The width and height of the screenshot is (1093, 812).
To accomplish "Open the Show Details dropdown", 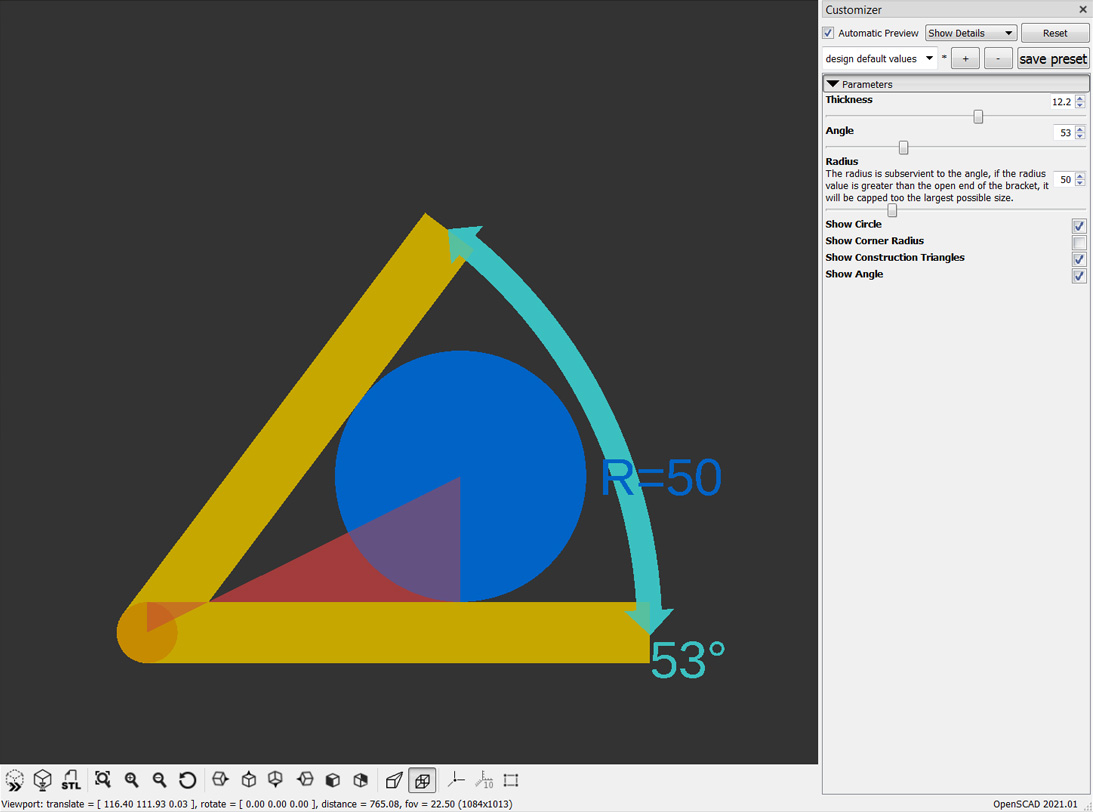I will coord(971,33).
